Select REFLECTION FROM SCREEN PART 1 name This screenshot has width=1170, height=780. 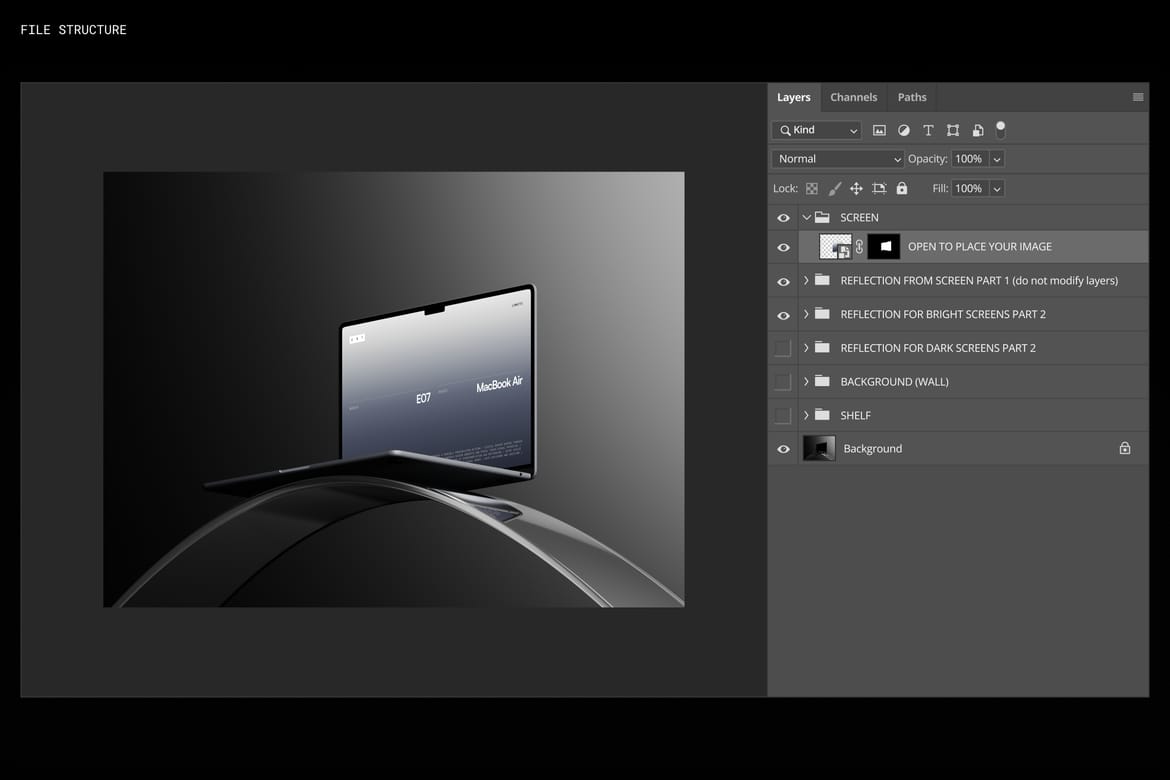tap(979, 281)
